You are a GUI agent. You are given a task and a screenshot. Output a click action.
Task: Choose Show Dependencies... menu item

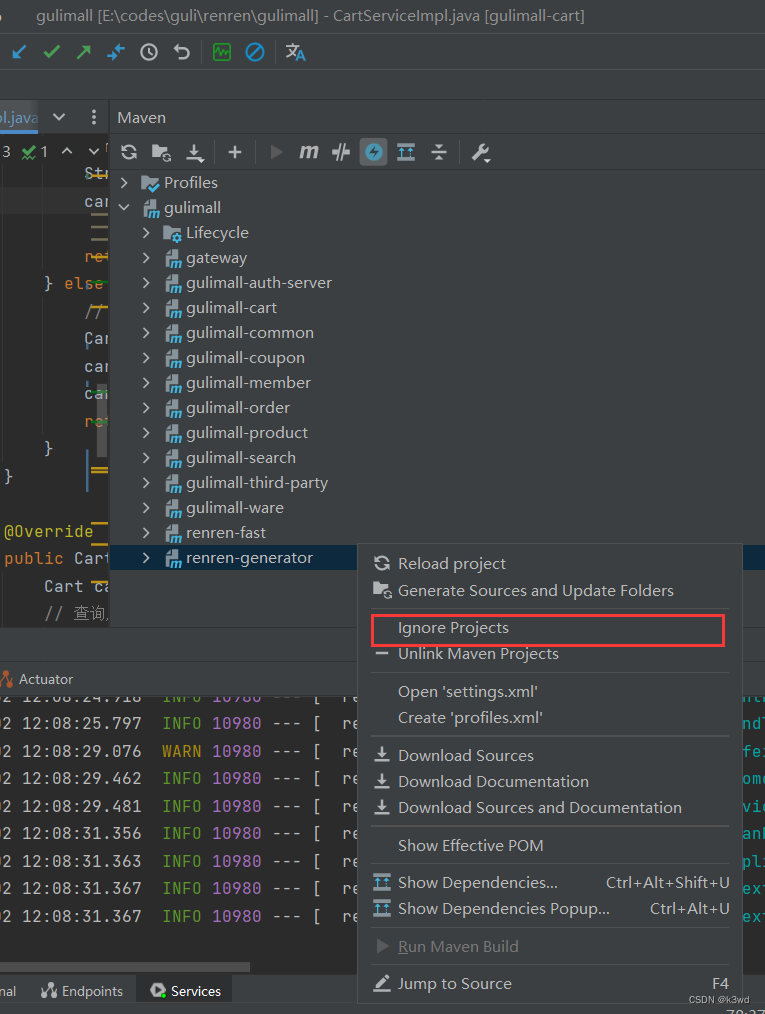(550, 883)
